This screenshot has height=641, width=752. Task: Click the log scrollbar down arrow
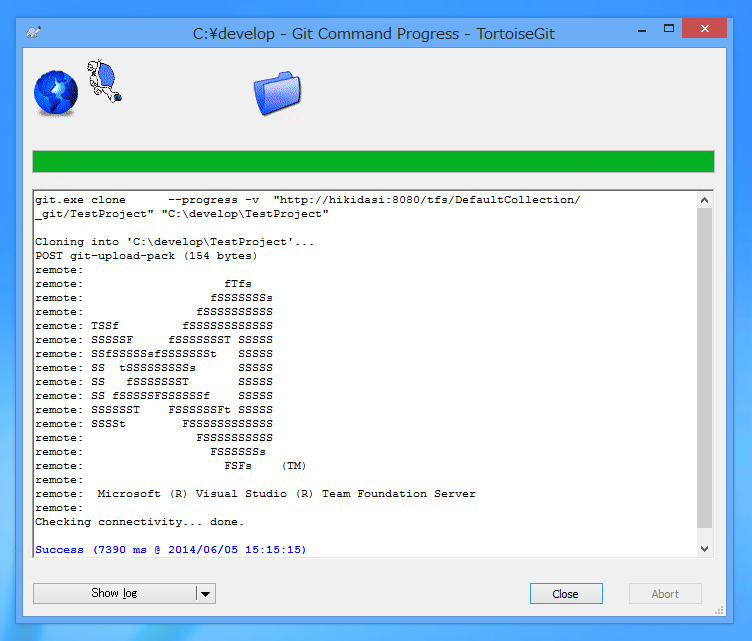[705, 549]
